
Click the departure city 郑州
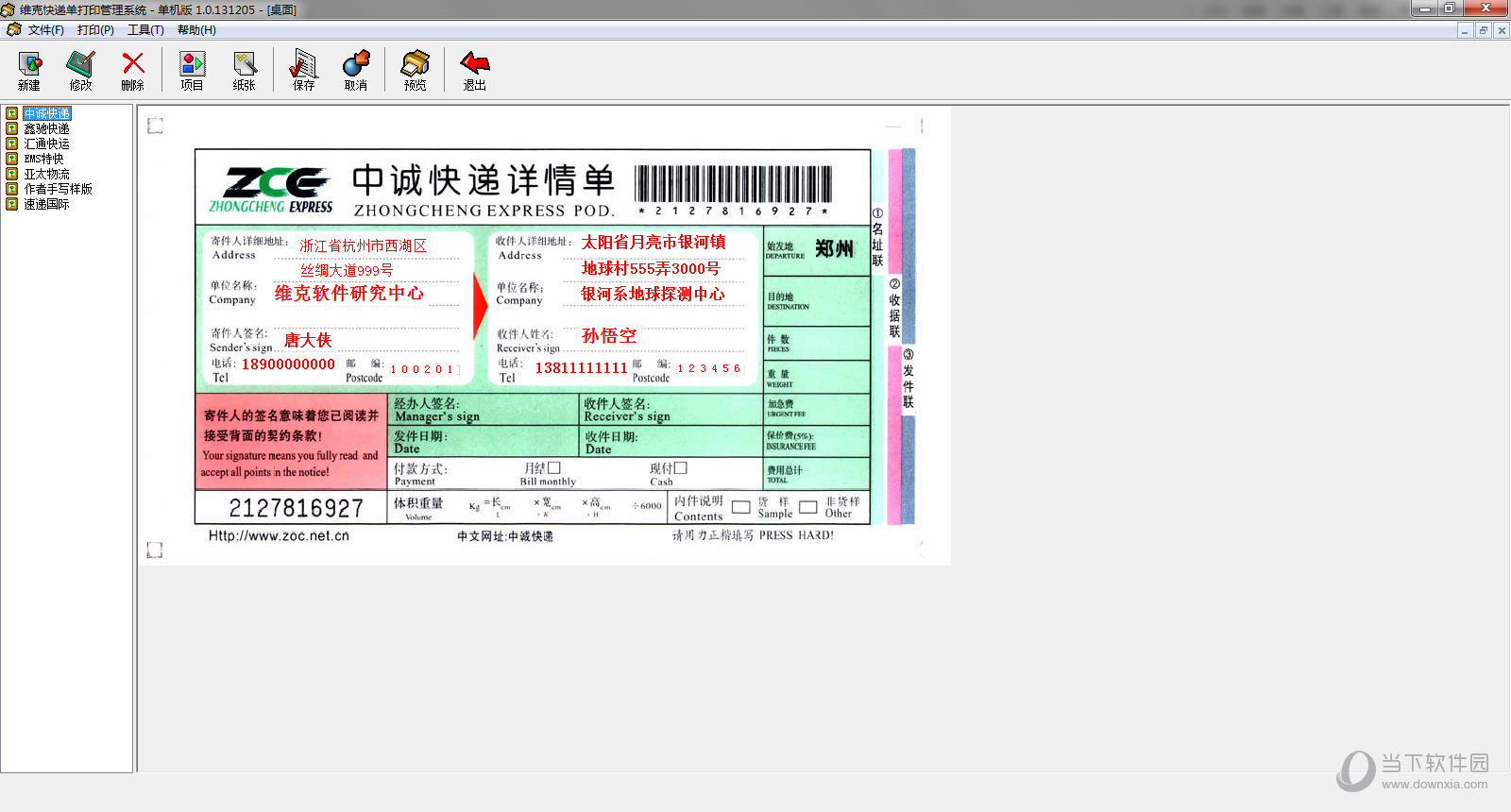click(835, 249)
